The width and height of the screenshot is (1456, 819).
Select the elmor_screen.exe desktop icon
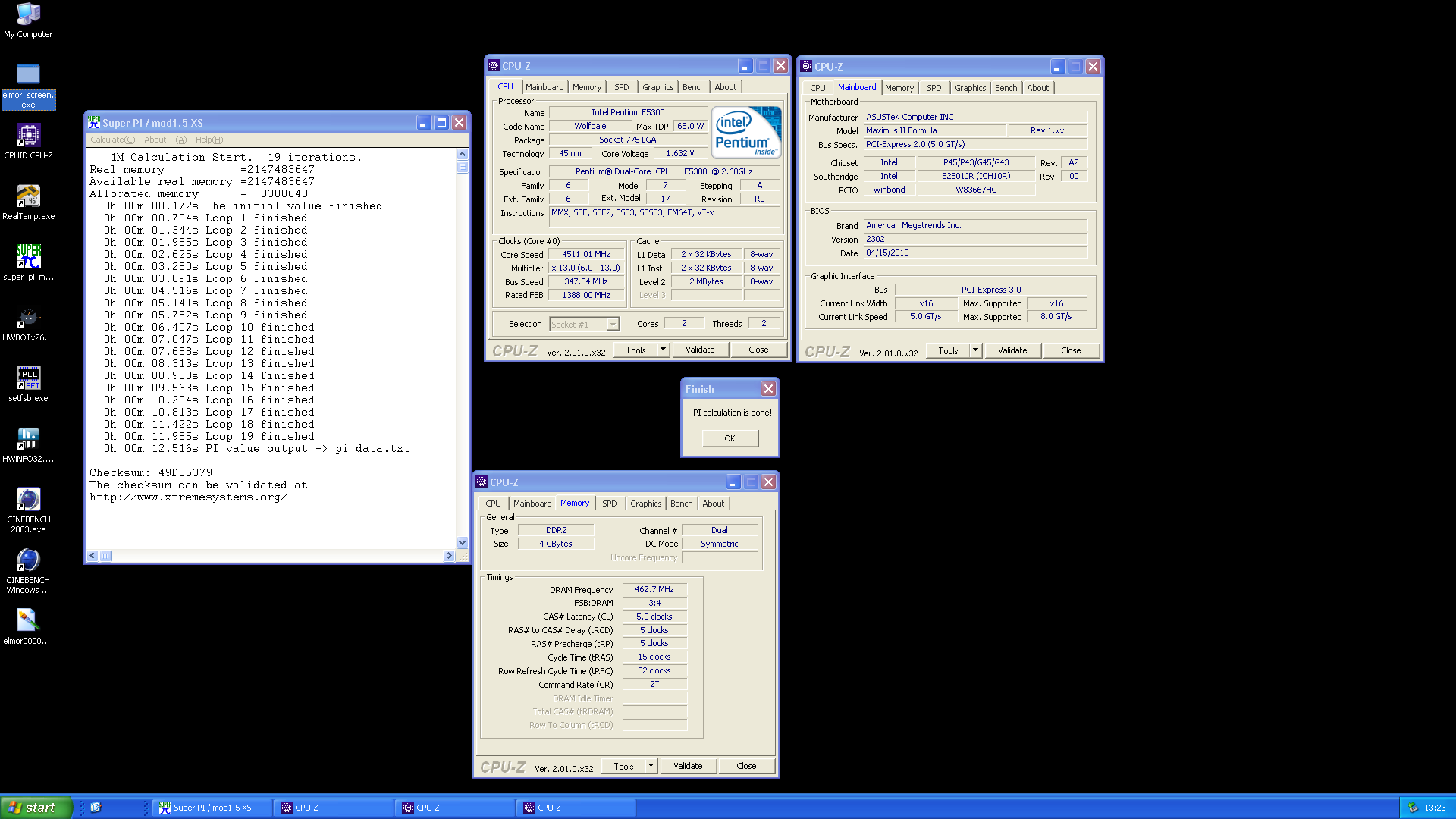coord(28,86)
